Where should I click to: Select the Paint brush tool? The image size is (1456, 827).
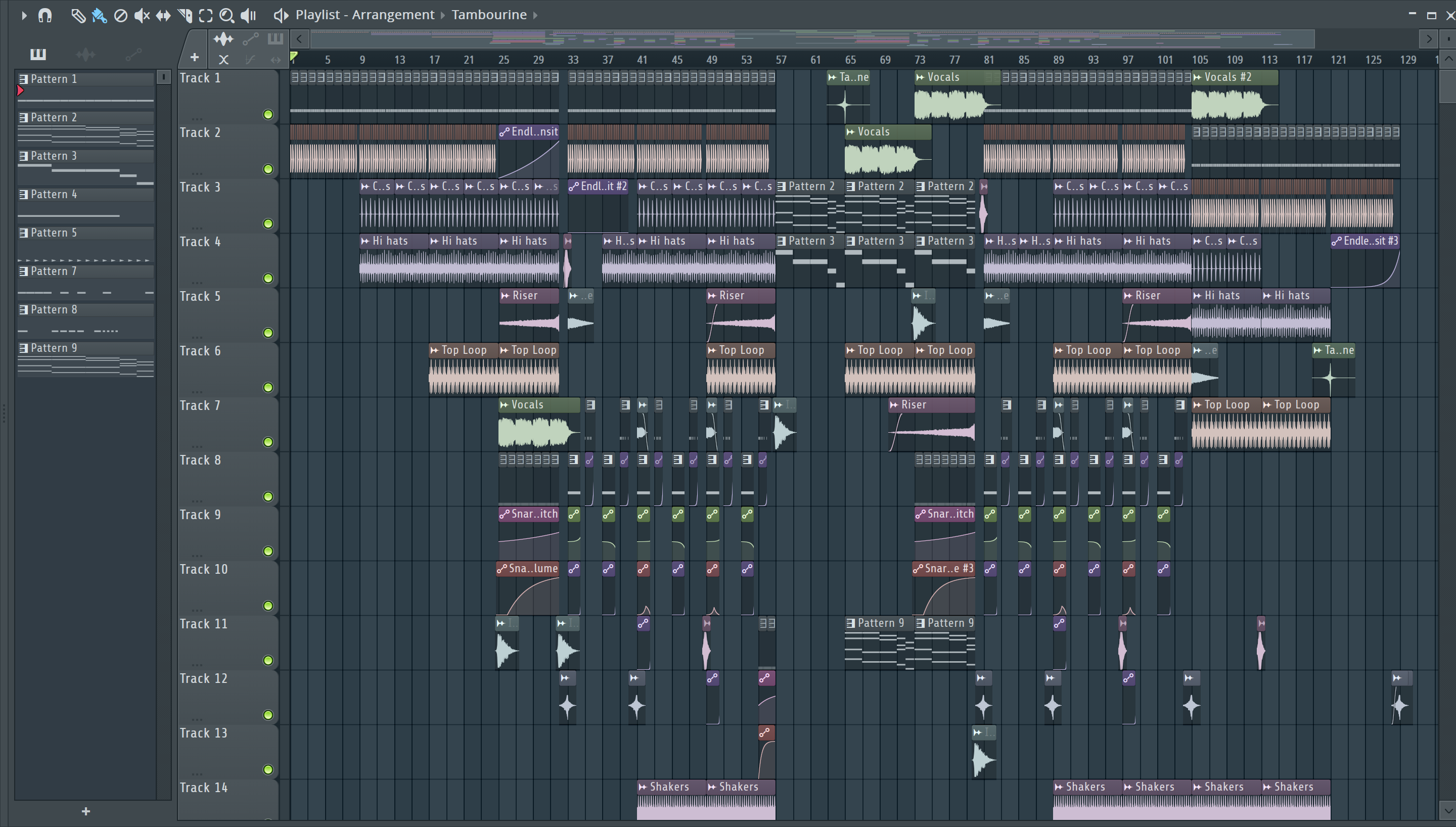100,15
